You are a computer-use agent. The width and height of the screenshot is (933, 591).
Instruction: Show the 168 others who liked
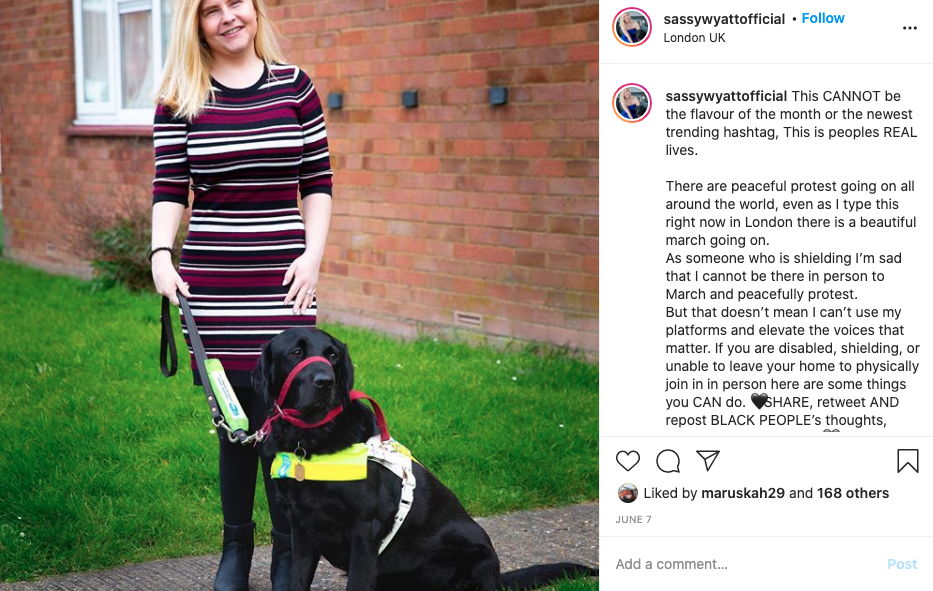(x=853, y=493)
